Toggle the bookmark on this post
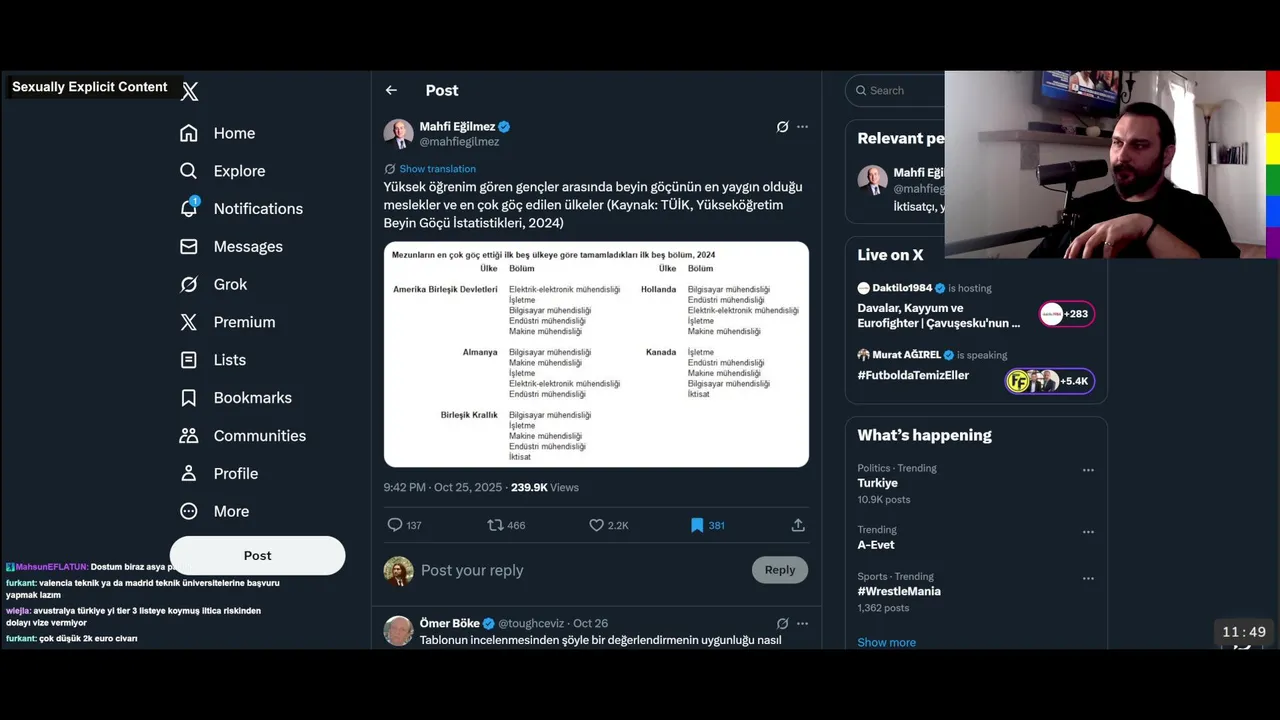The height and width of the screenshot is (720, 1280). [697, 525]
